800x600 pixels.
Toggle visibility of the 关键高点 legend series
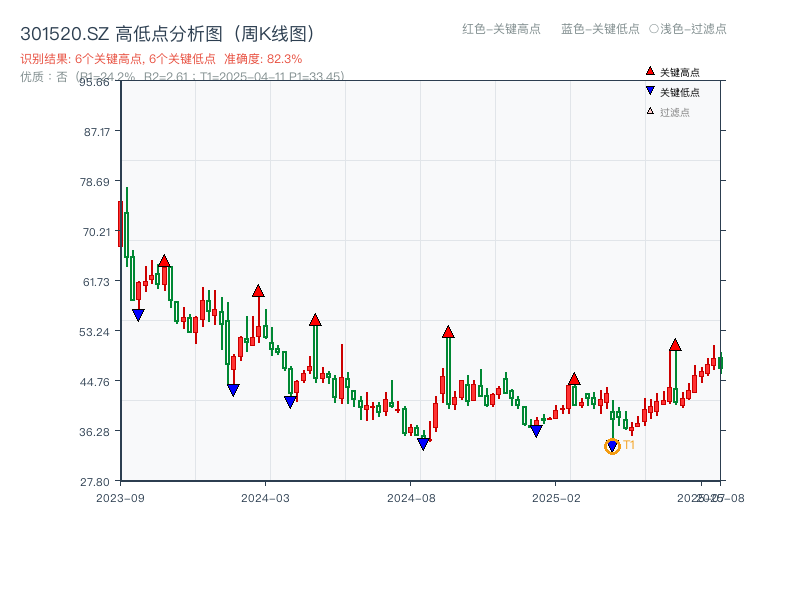click(675, 71)
